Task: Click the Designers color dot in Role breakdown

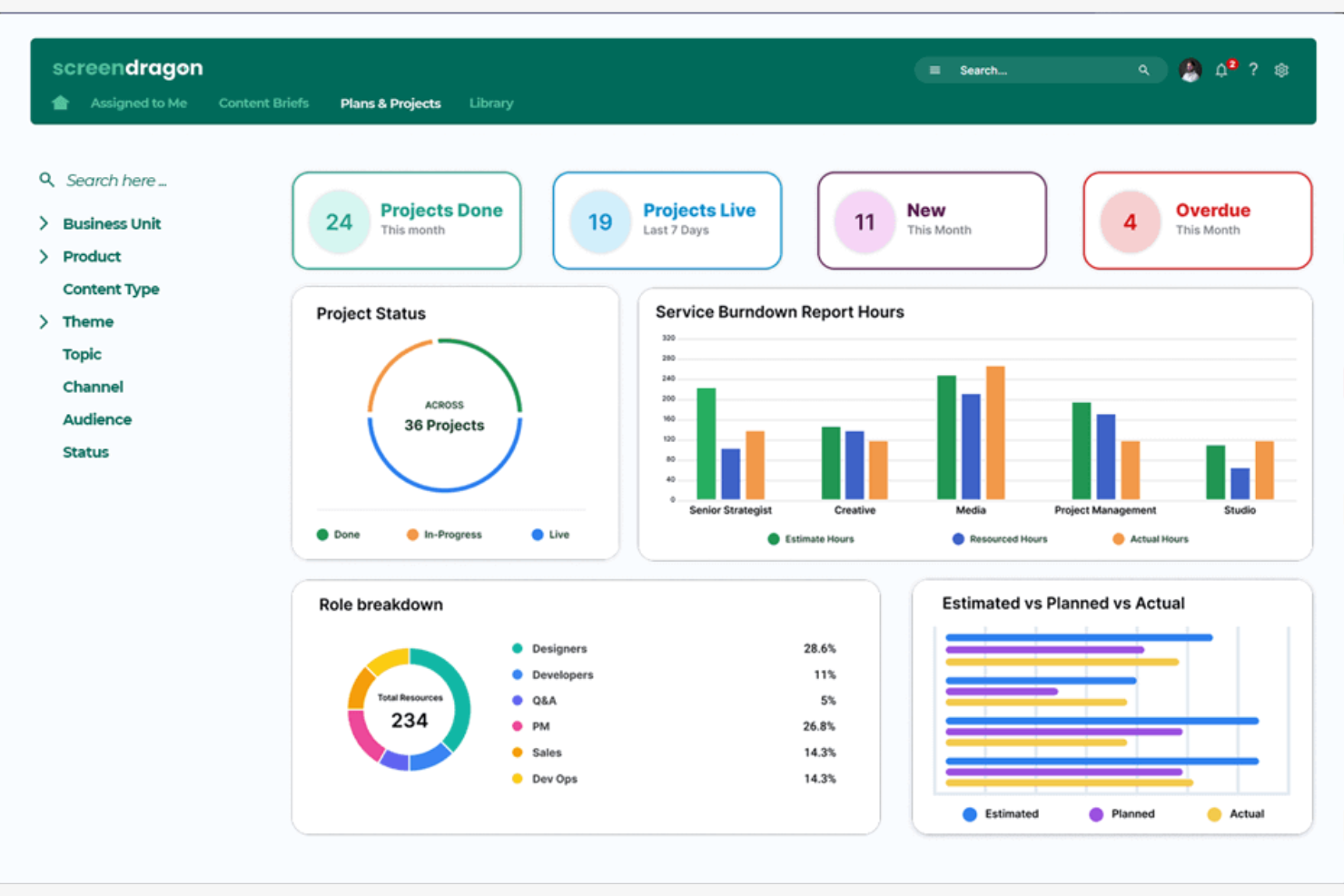Action: pyautogui.click(x=518, y=648)
